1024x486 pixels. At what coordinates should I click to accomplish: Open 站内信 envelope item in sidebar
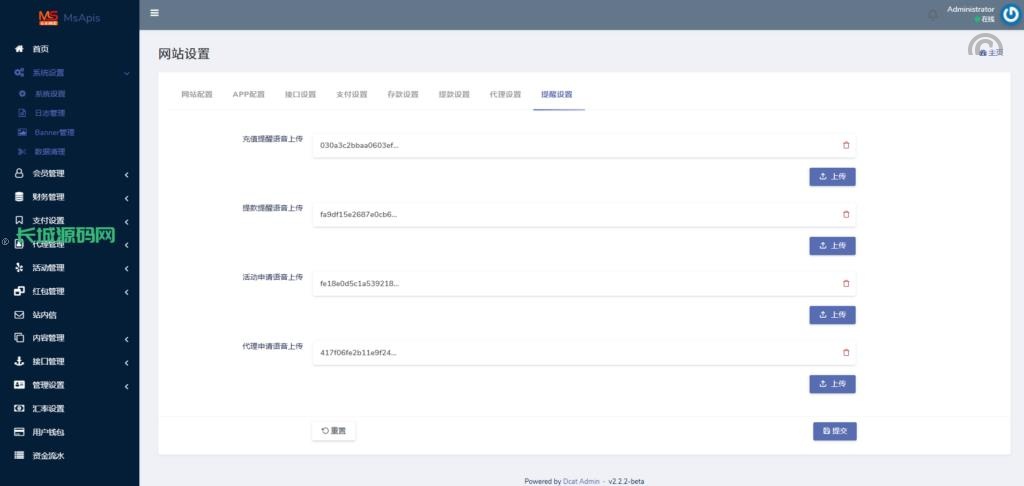[47, 314]
